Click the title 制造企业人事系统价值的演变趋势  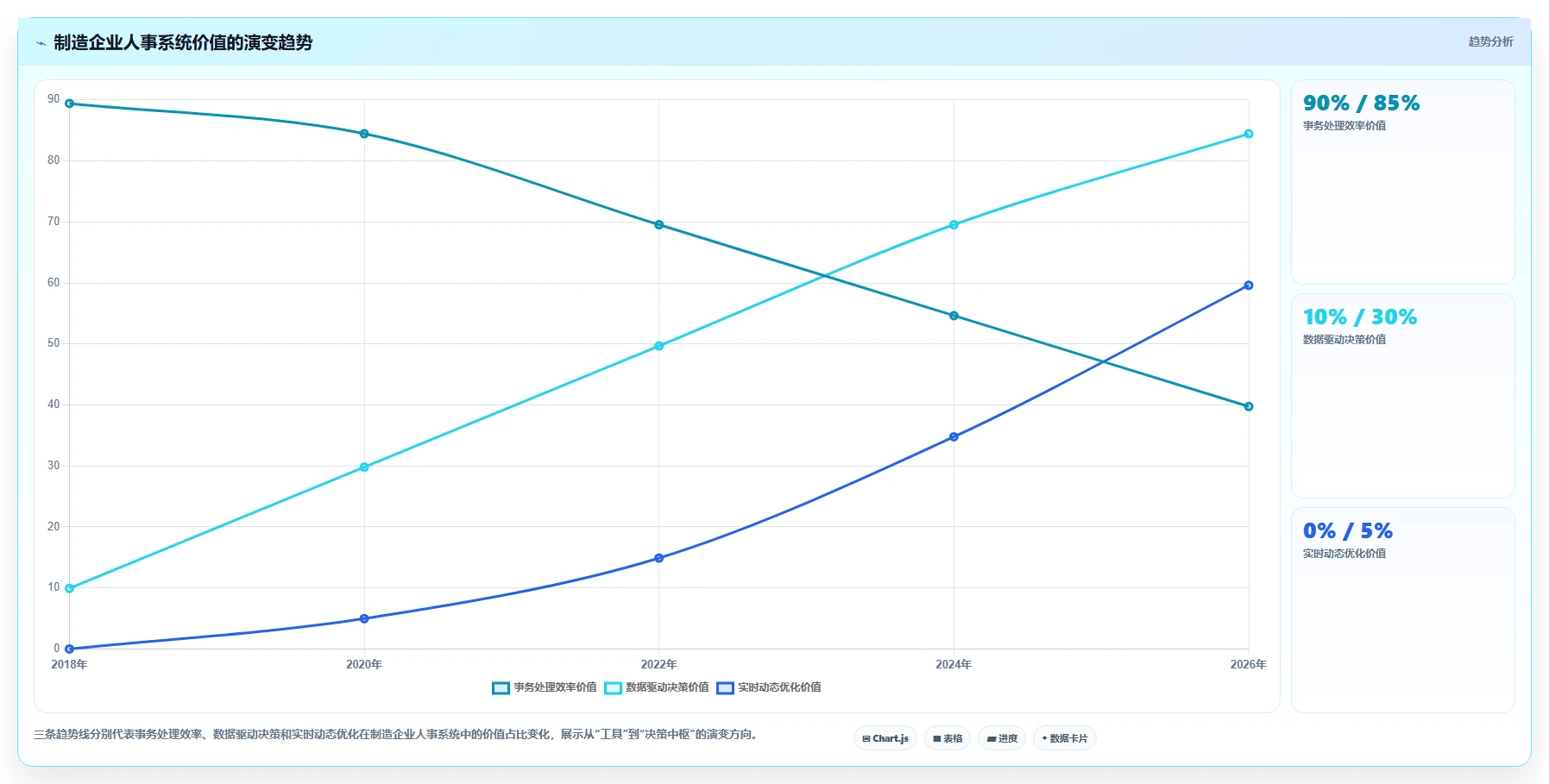pos(183,42)
